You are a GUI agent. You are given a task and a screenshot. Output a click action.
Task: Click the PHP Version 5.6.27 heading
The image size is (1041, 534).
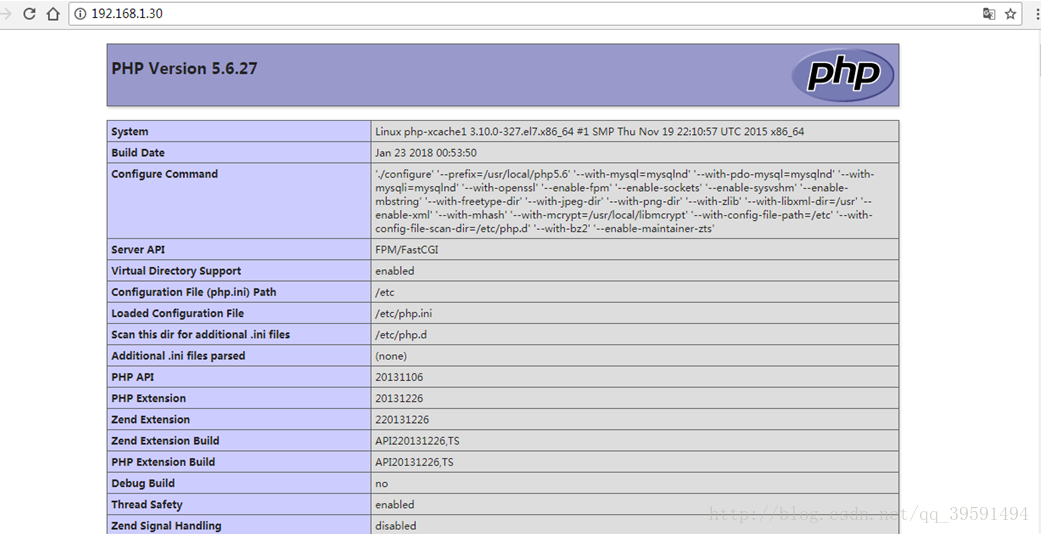(x=184, y=69)
